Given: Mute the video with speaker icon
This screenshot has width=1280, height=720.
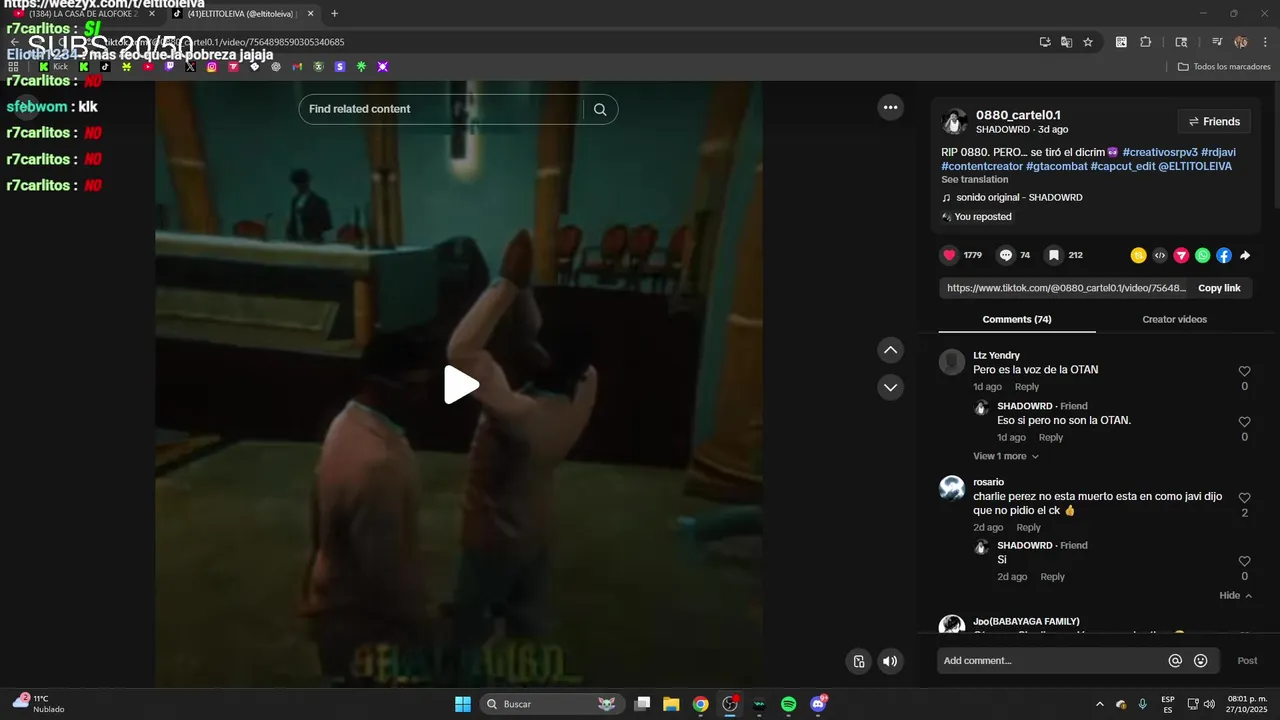Looking at the screenshot, I should point(890,661).
